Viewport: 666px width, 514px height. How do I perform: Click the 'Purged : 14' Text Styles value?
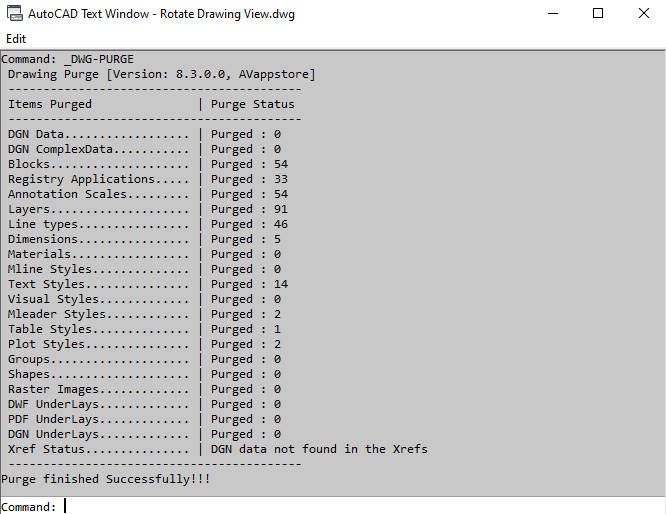click(249, 284)
